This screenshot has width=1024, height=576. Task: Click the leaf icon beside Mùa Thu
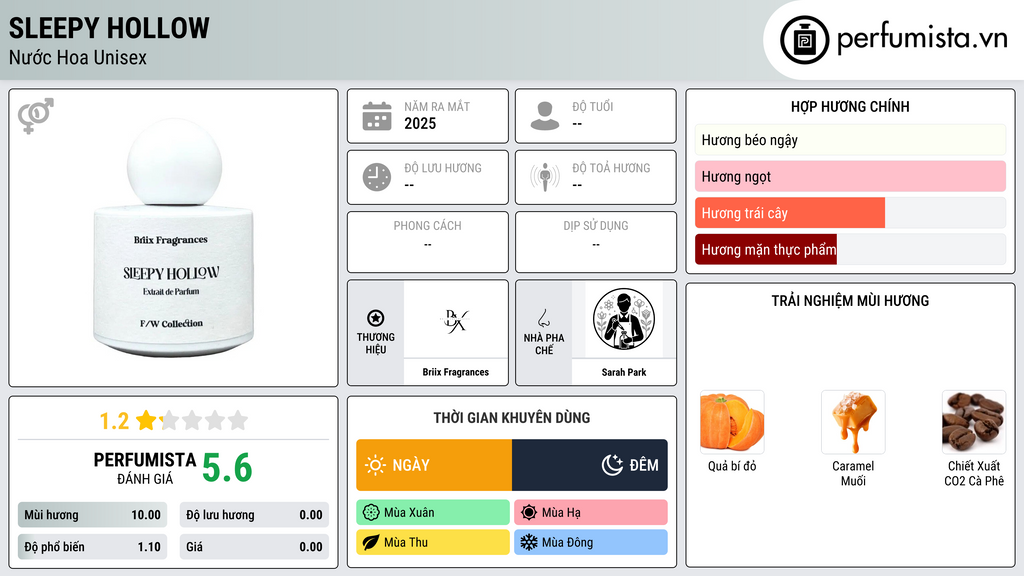pyautogui.click(x=371, y=542)
